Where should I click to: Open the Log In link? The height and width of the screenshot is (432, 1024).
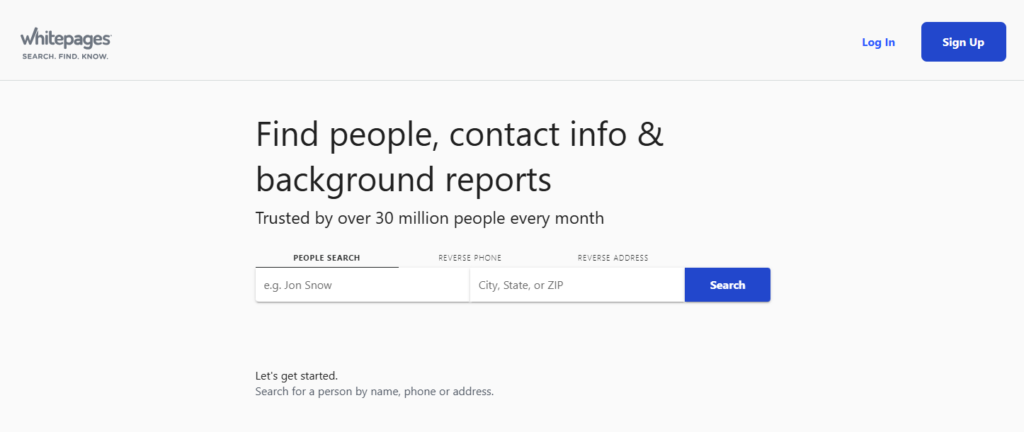coord(878,42)
